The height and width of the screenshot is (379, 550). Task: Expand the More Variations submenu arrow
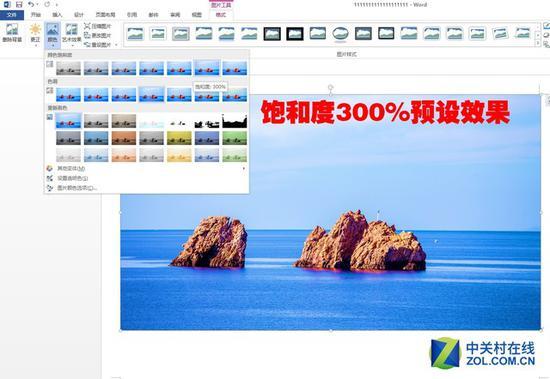click(x=244, y=168)
